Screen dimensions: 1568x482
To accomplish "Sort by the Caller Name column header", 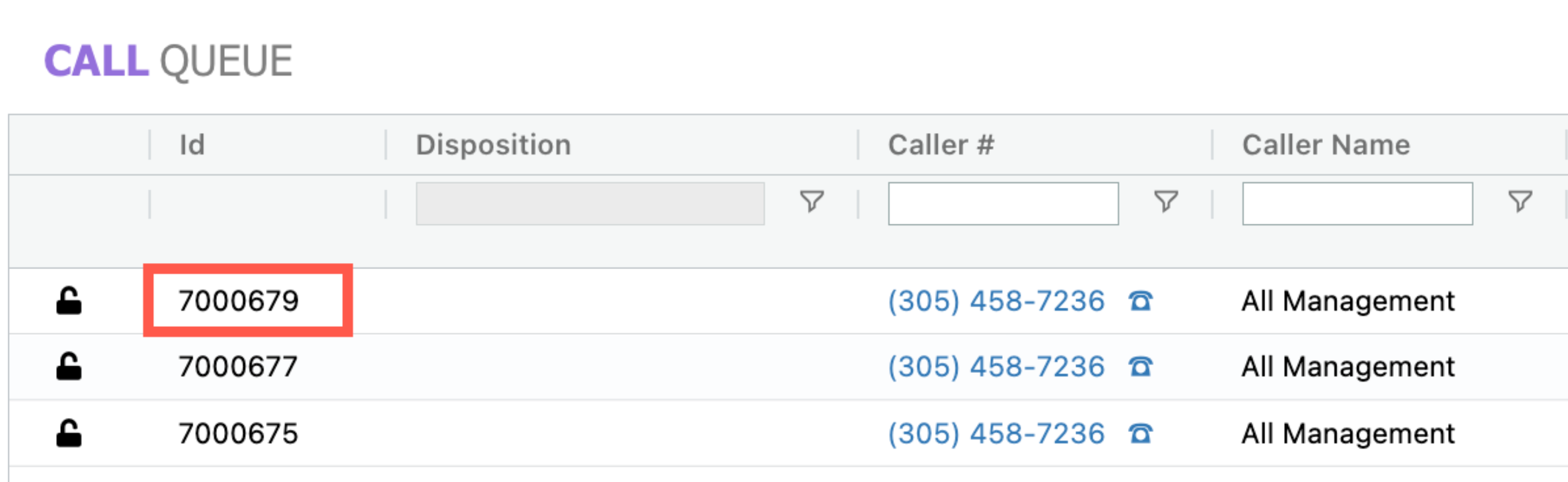I will [x=1327, y=145].
